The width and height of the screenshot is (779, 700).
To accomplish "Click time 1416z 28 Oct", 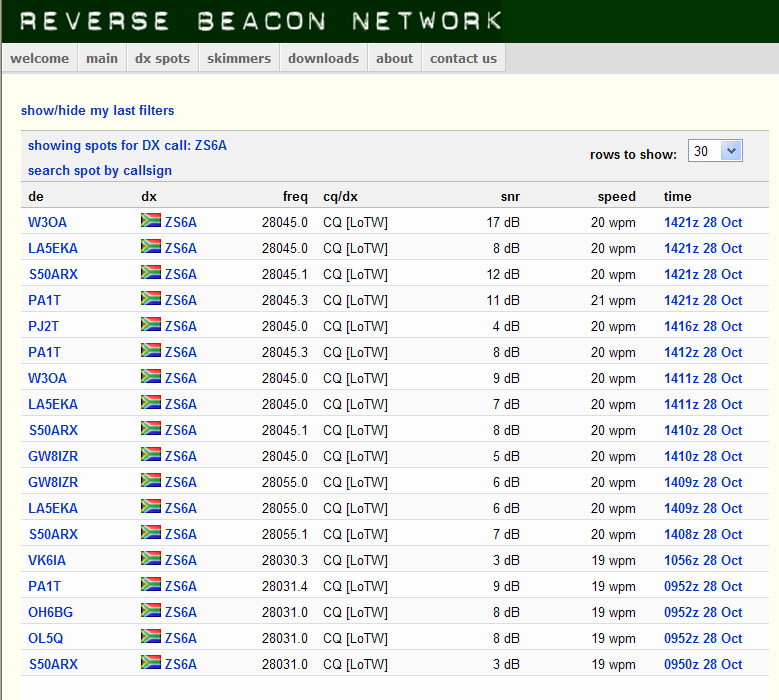I will tap(703, 326).
